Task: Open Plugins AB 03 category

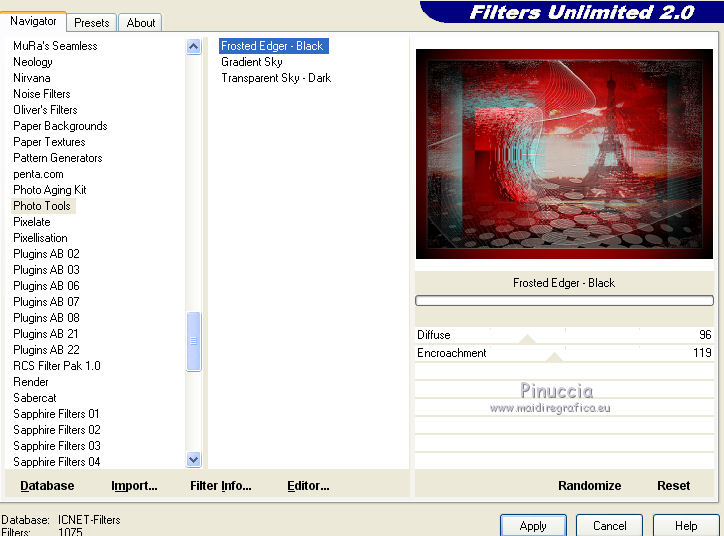Action: (46, 270)
